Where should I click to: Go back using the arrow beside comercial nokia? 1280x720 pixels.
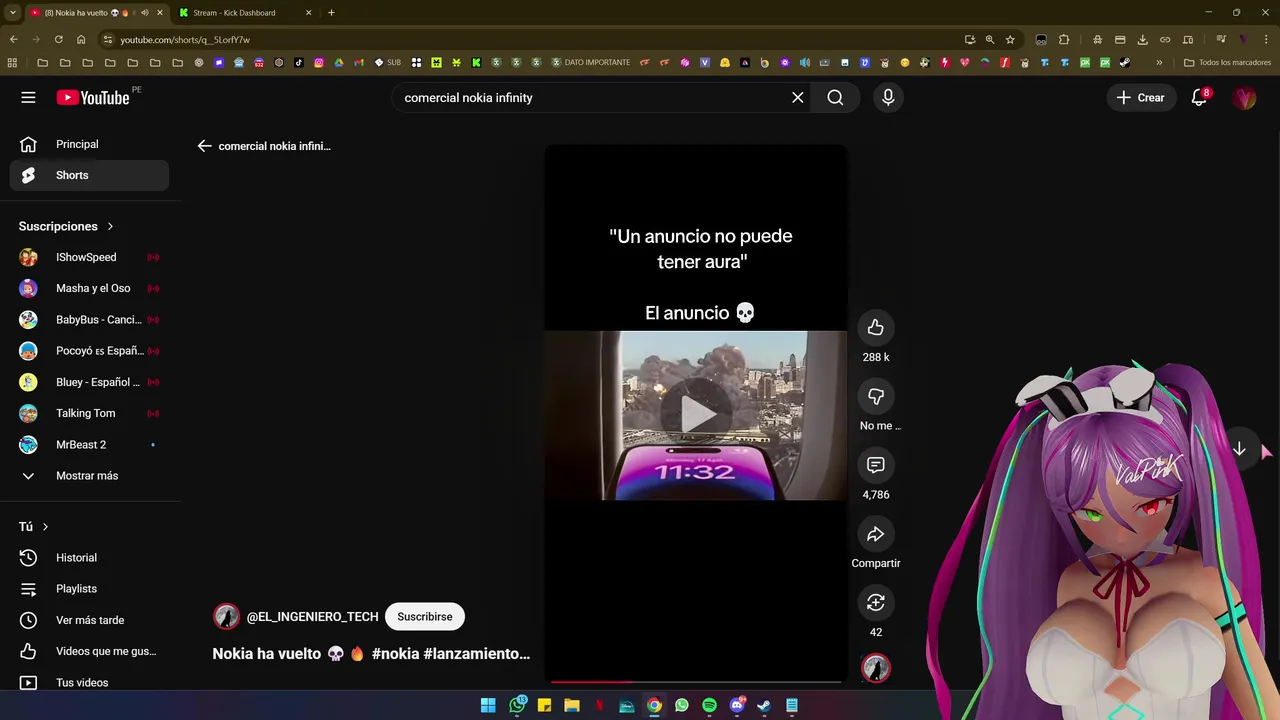click(x=204, y=146)
